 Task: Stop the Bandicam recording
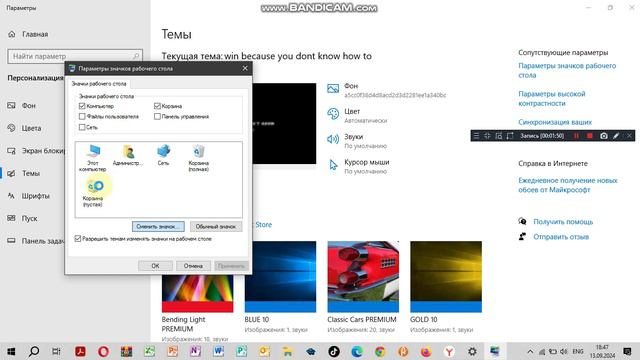590,136
